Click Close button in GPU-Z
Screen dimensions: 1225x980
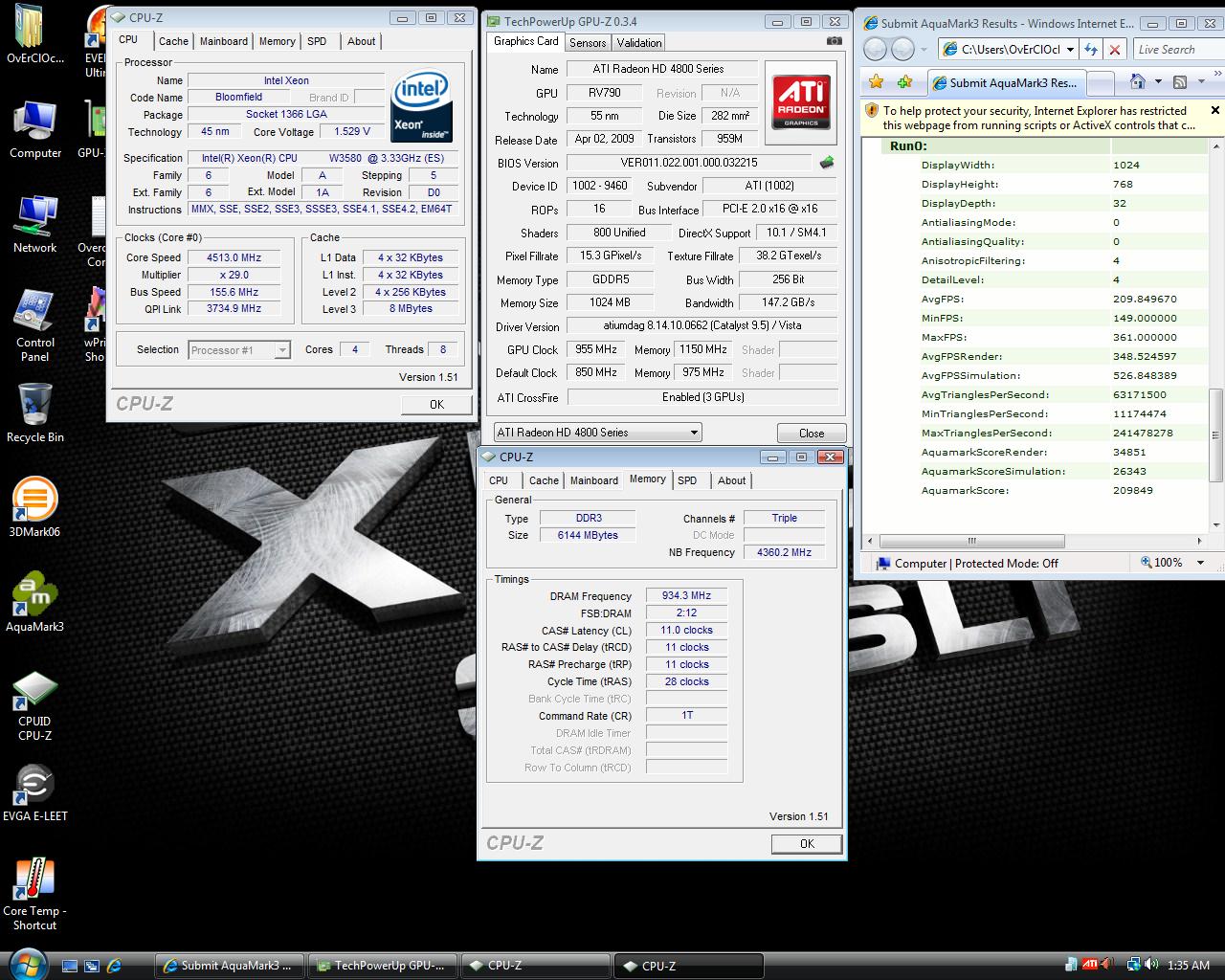811,434
